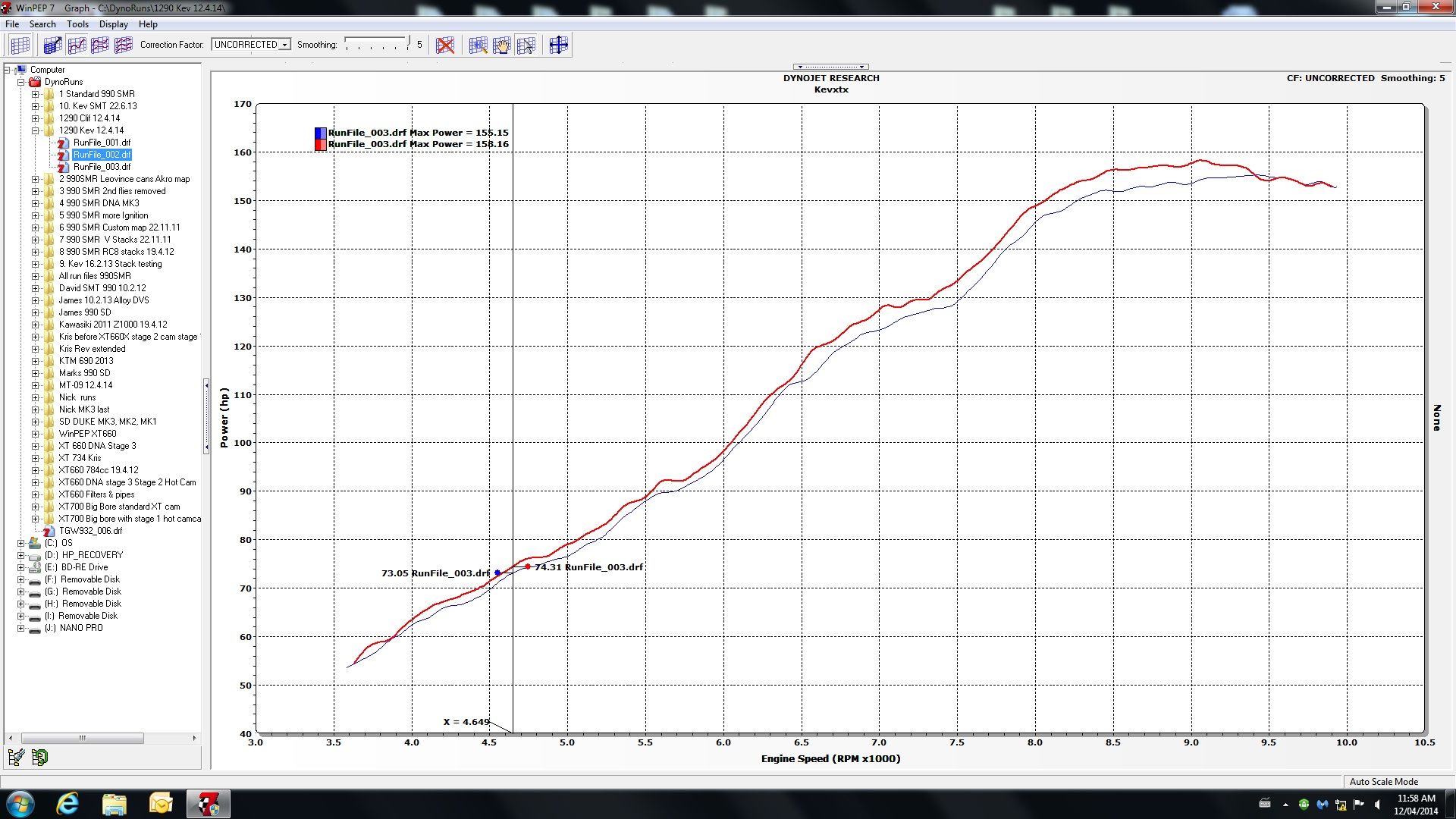Open the File menu
1456x819 pixels.
pos(12,24)
